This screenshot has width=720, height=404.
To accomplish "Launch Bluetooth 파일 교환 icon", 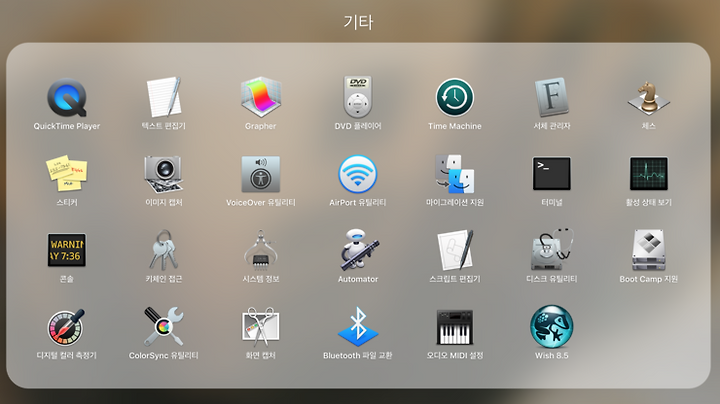I will point(358,326).
